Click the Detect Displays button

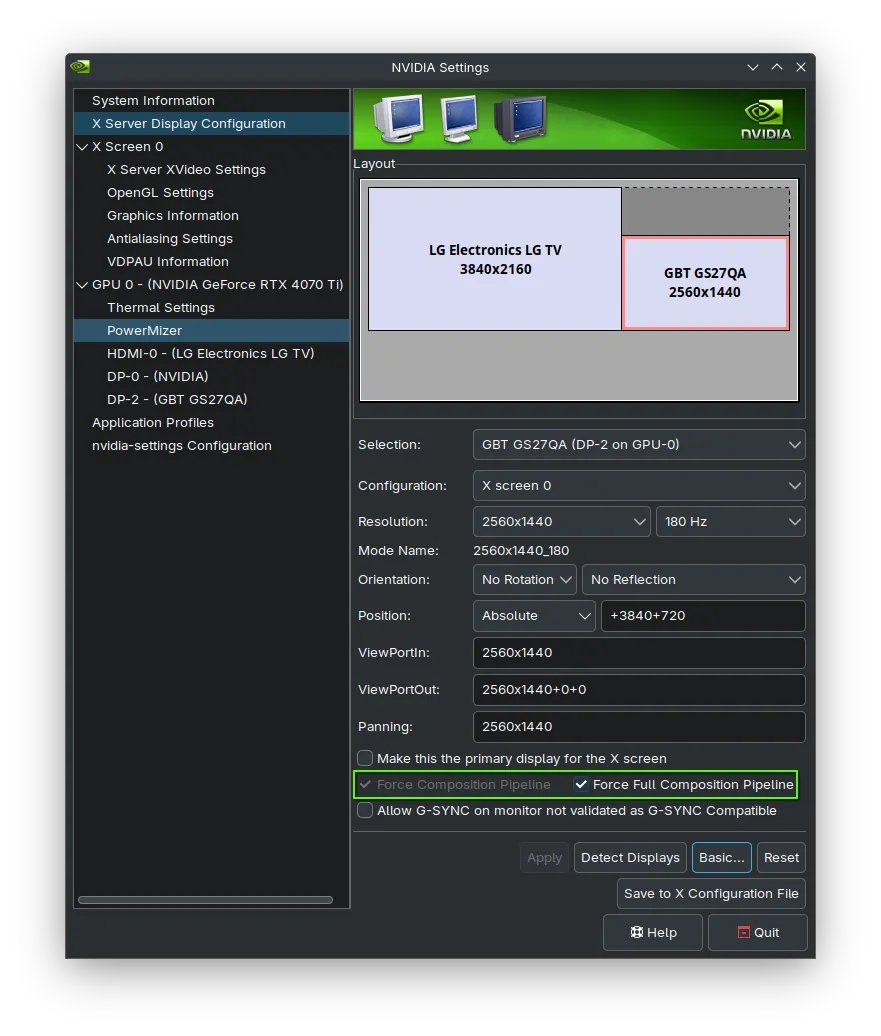(x=630, y=857)
